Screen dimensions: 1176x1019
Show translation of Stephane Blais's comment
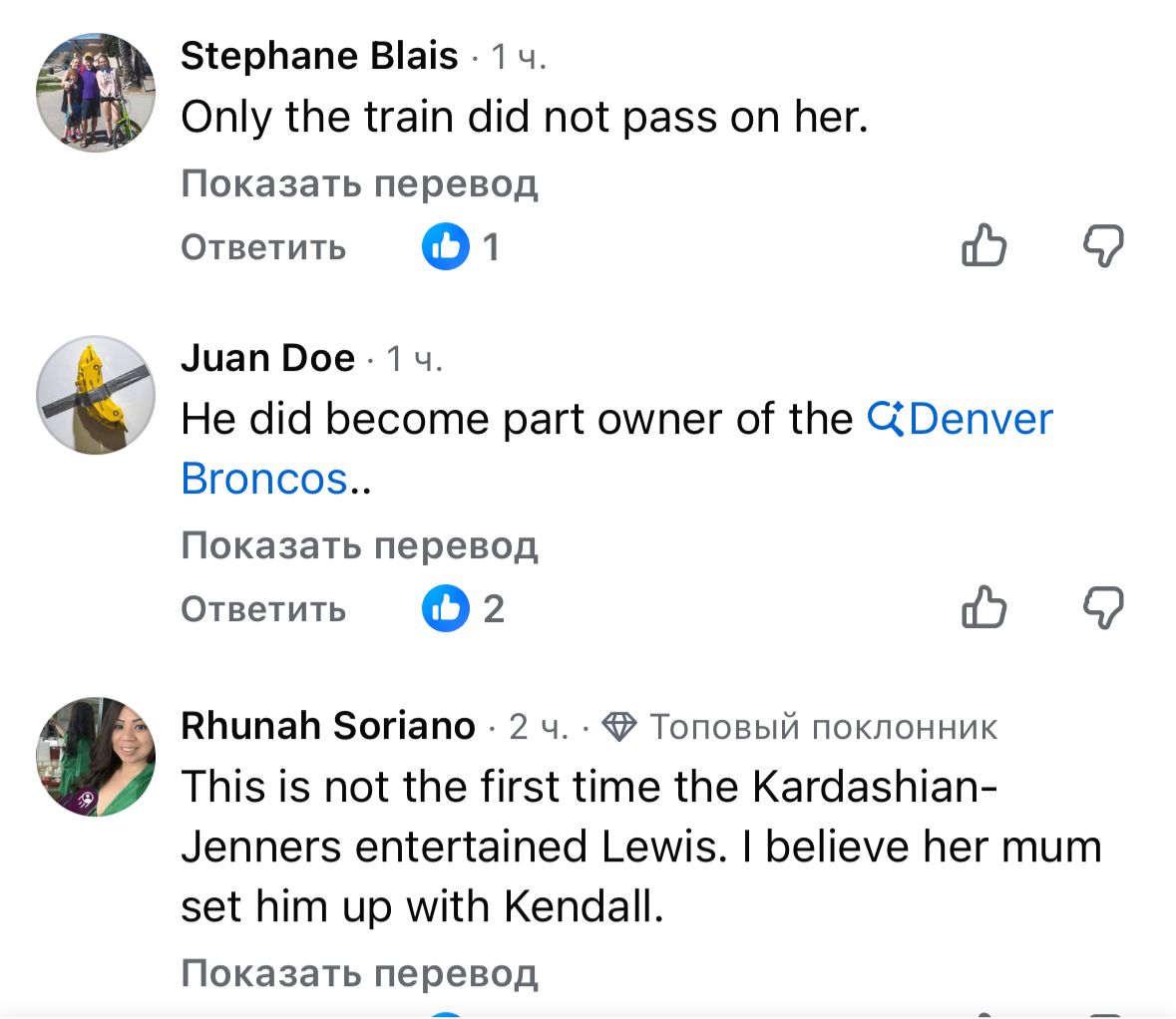(359, 183)
